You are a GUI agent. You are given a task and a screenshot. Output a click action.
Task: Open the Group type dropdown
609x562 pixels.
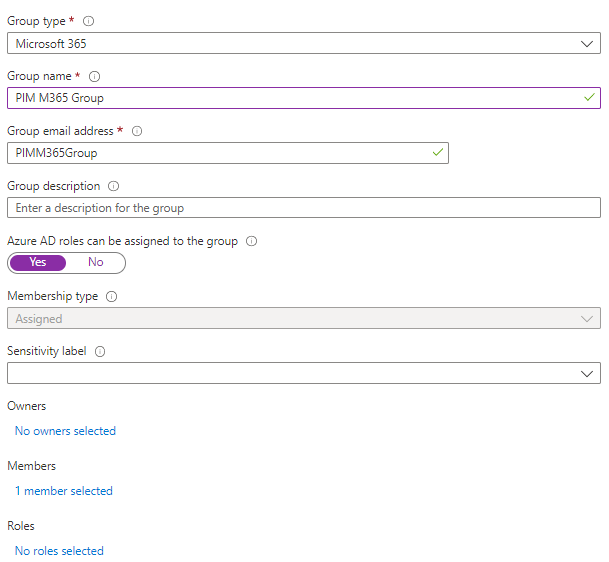(x=303, y=43)
